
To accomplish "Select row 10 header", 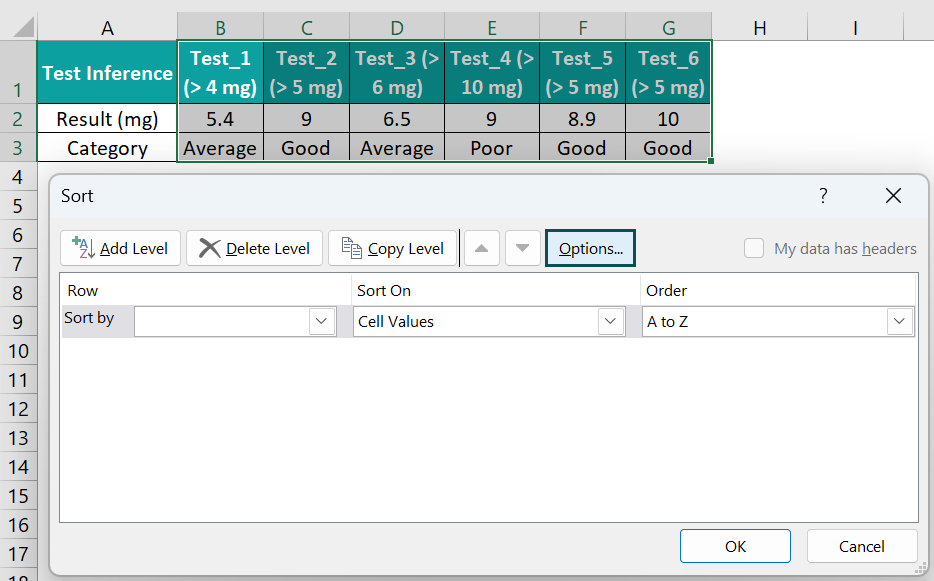I will pos(18,351).
